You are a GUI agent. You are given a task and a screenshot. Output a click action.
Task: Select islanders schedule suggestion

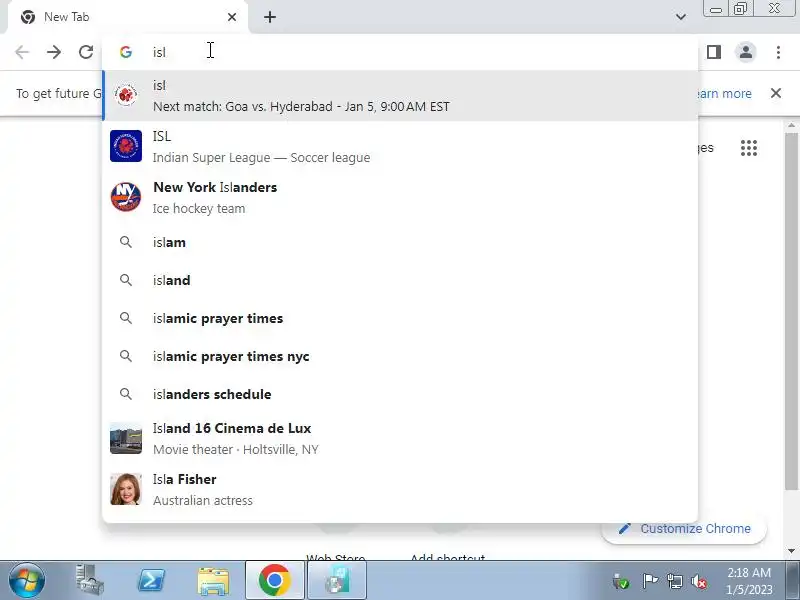[x=400, y=394]
